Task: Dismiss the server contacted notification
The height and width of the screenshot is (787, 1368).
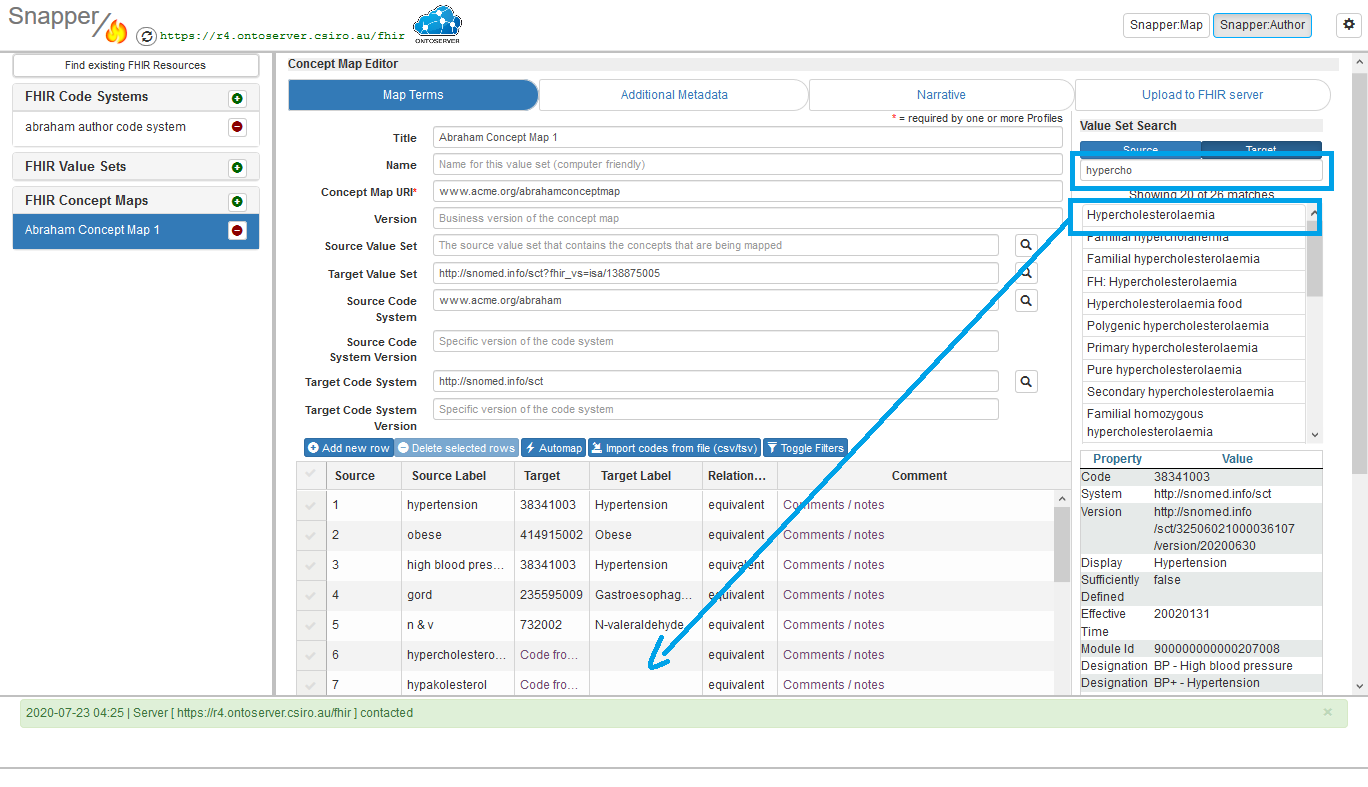Action: pos(1328,712)
